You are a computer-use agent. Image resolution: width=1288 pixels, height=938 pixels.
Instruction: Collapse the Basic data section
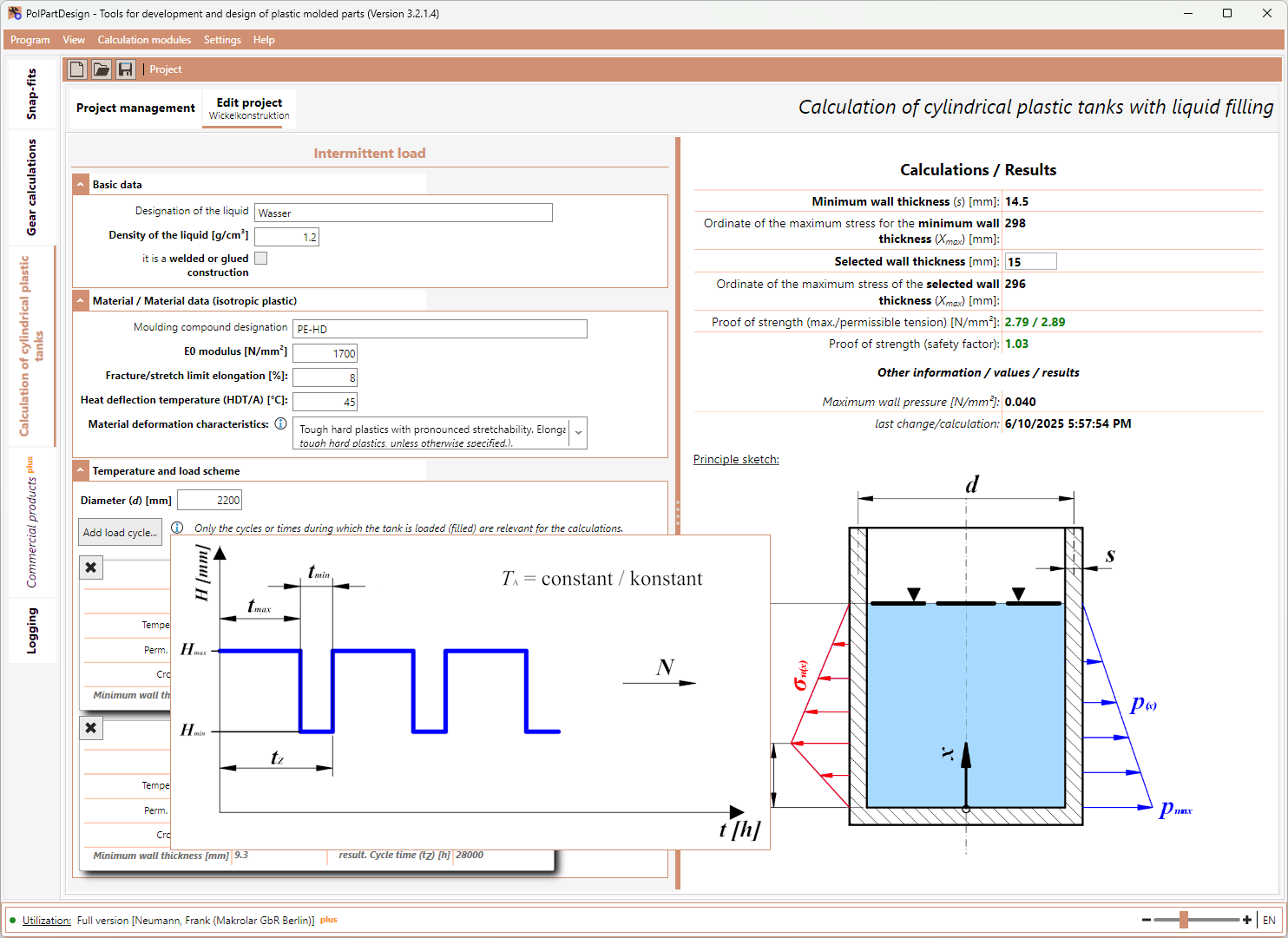(x=81, y=184)
